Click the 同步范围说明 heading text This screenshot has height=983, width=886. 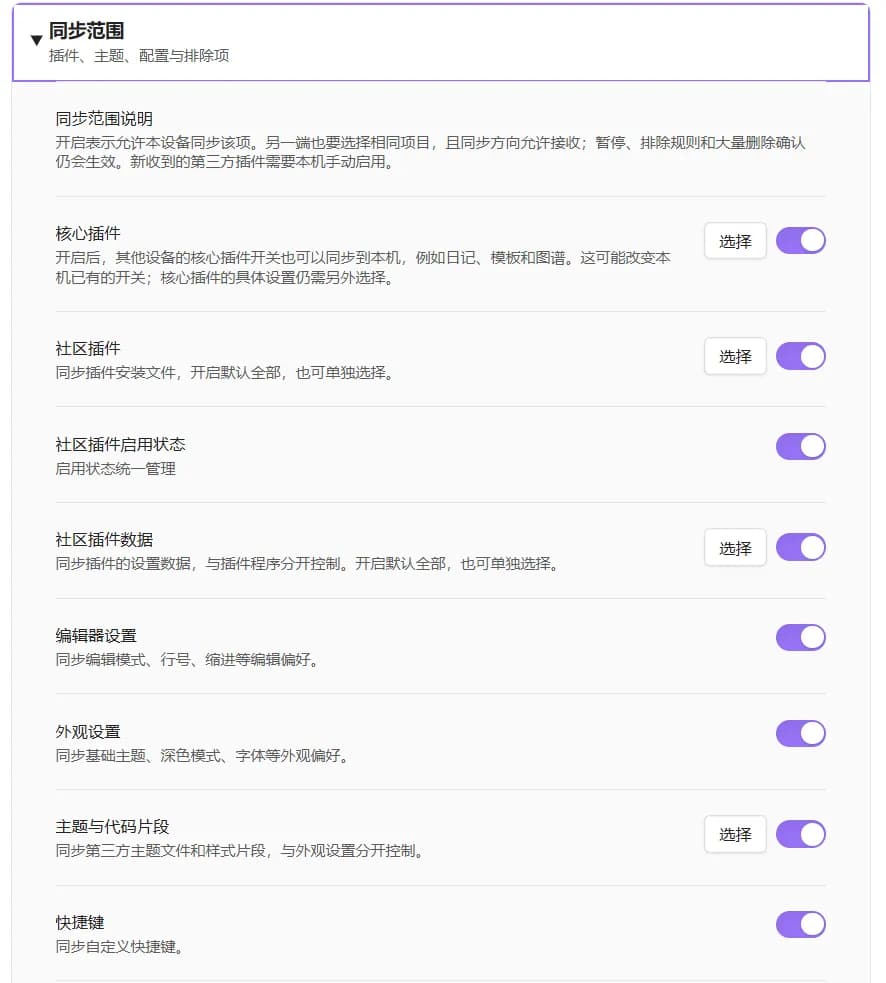point(104,118)
